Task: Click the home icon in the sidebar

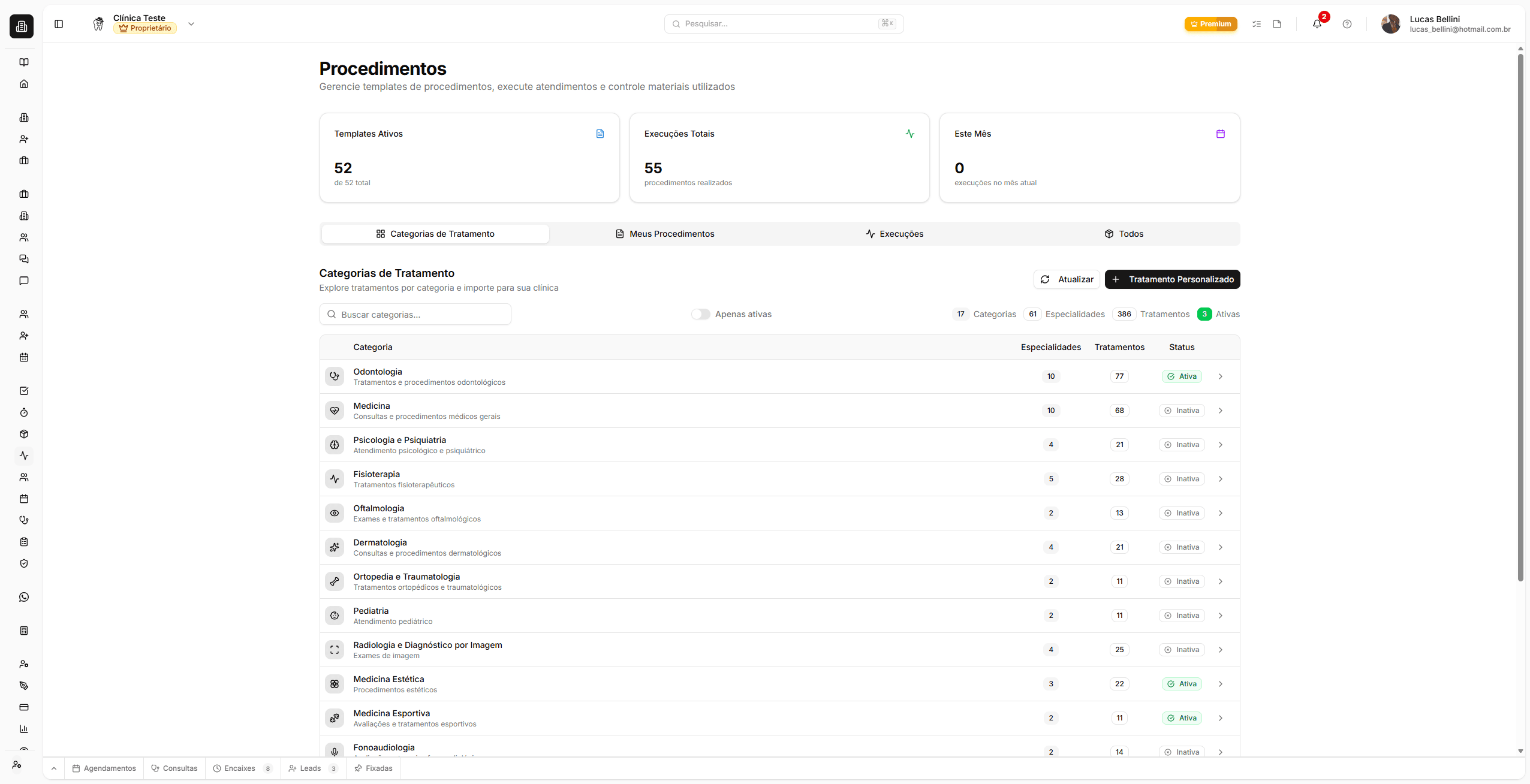Action: (24, 83)
